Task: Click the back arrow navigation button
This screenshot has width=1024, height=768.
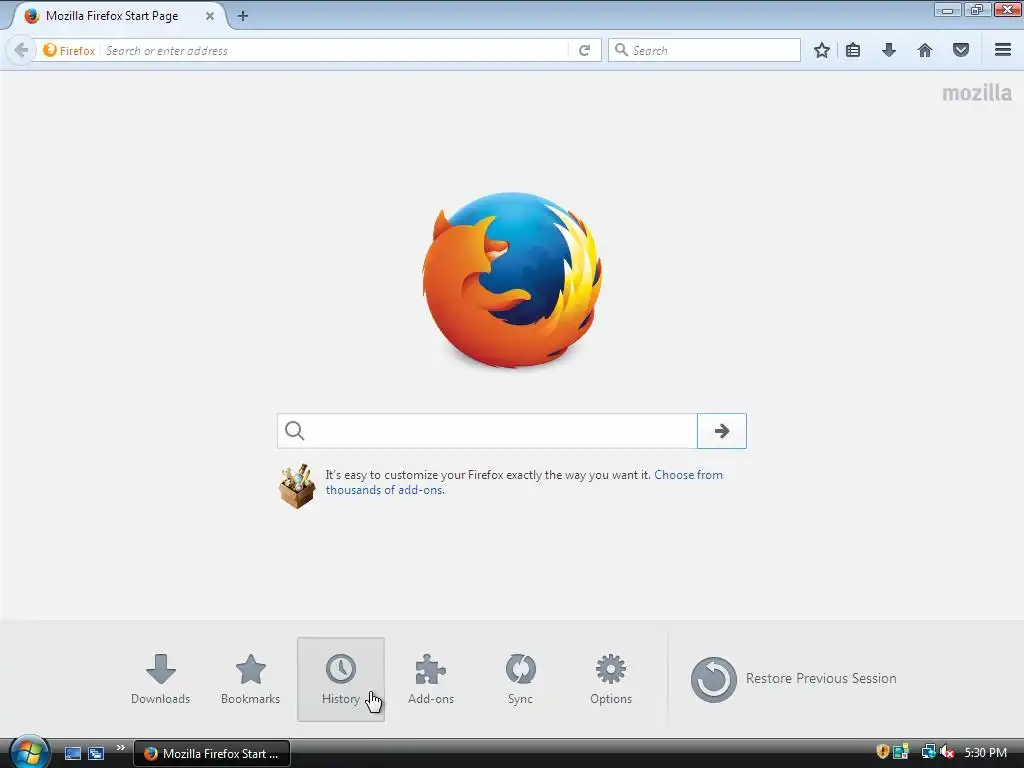Action: click(x=21, y=50)
